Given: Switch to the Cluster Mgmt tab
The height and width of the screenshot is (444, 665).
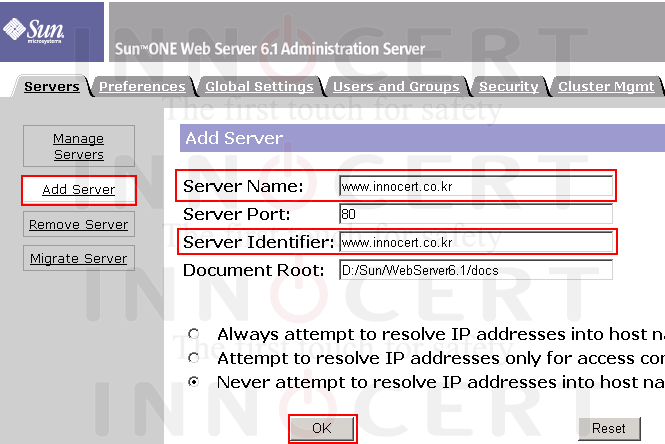Looking at the screenshot, I should (x=606, y=87).
